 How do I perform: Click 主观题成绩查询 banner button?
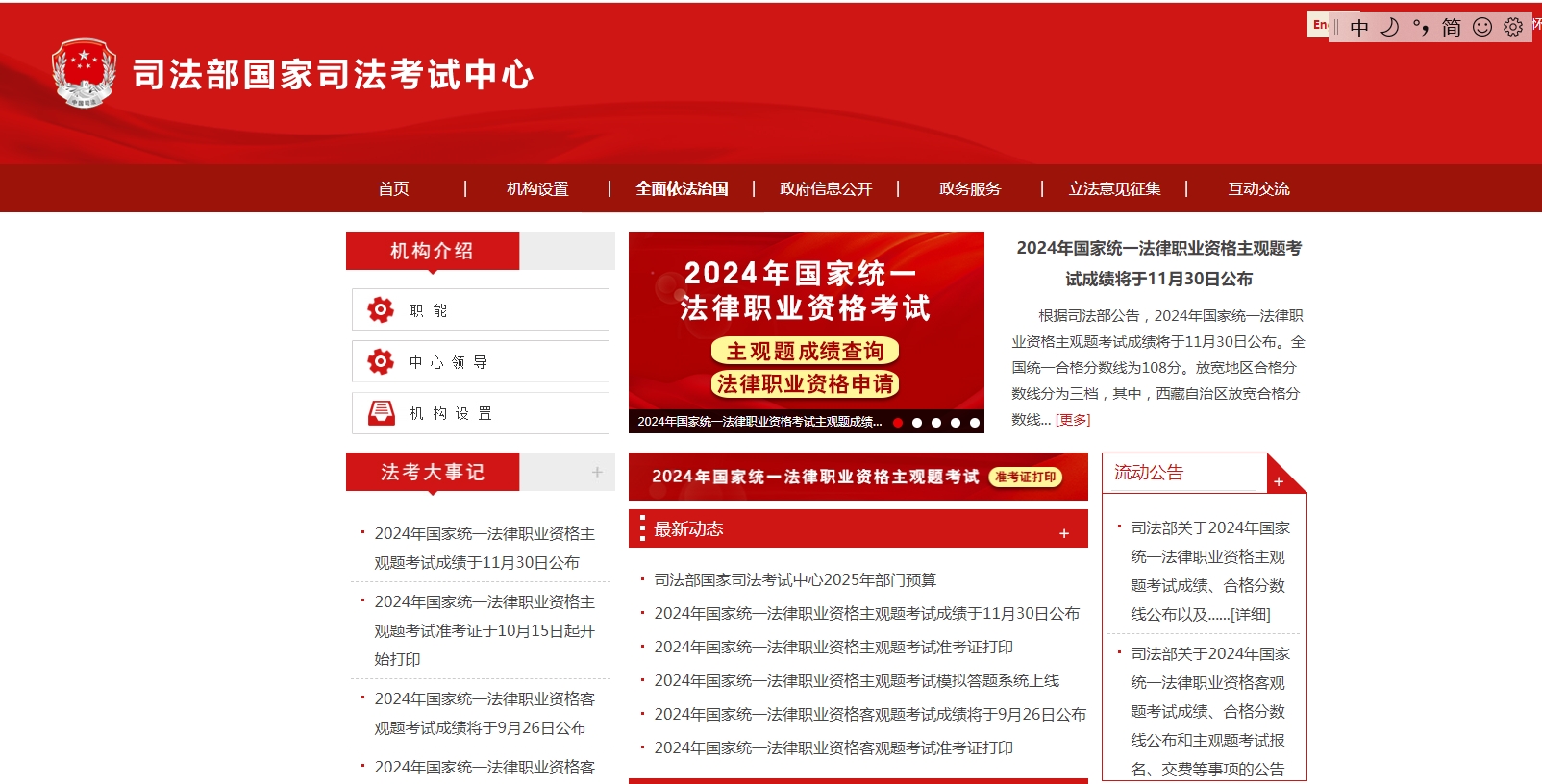pyautogui.click(x=805, y=351)
